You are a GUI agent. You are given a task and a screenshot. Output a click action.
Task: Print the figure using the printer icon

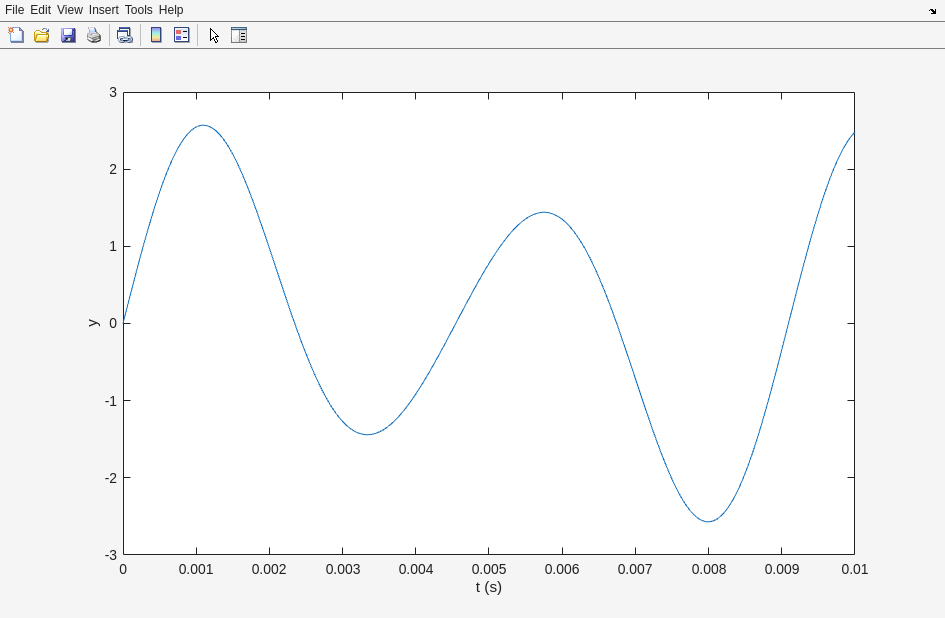click(x=94, y=35)
